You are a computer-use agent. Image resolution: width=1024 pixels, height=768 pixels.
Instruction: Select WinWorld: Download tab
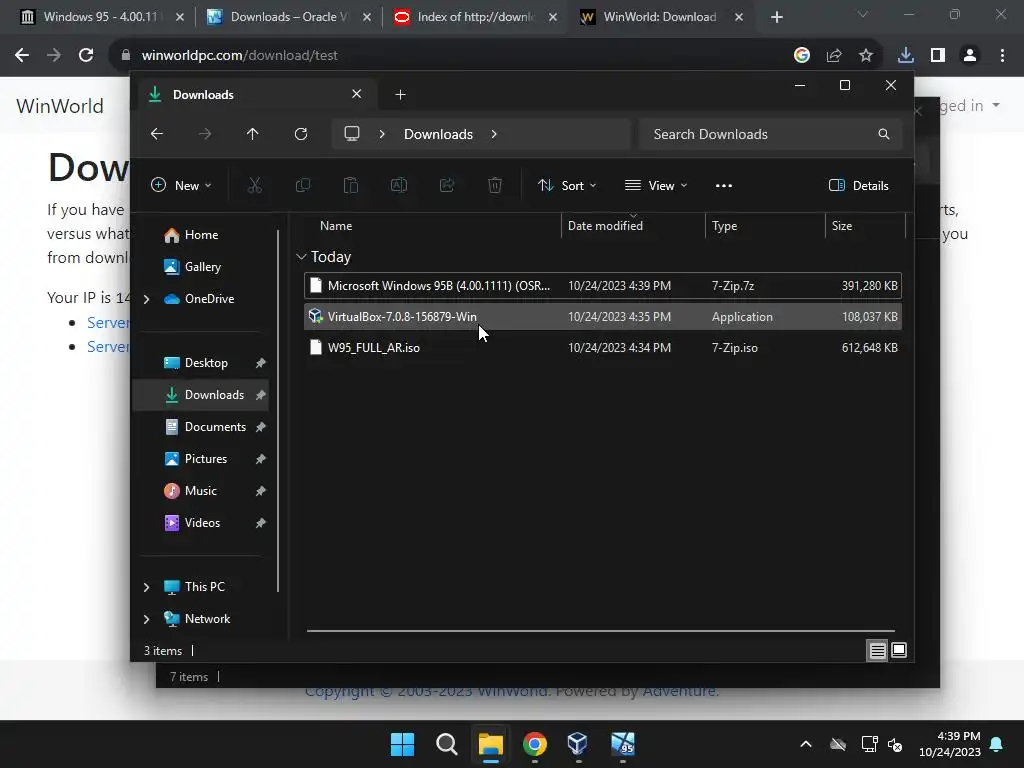click(x=662, y=17)
